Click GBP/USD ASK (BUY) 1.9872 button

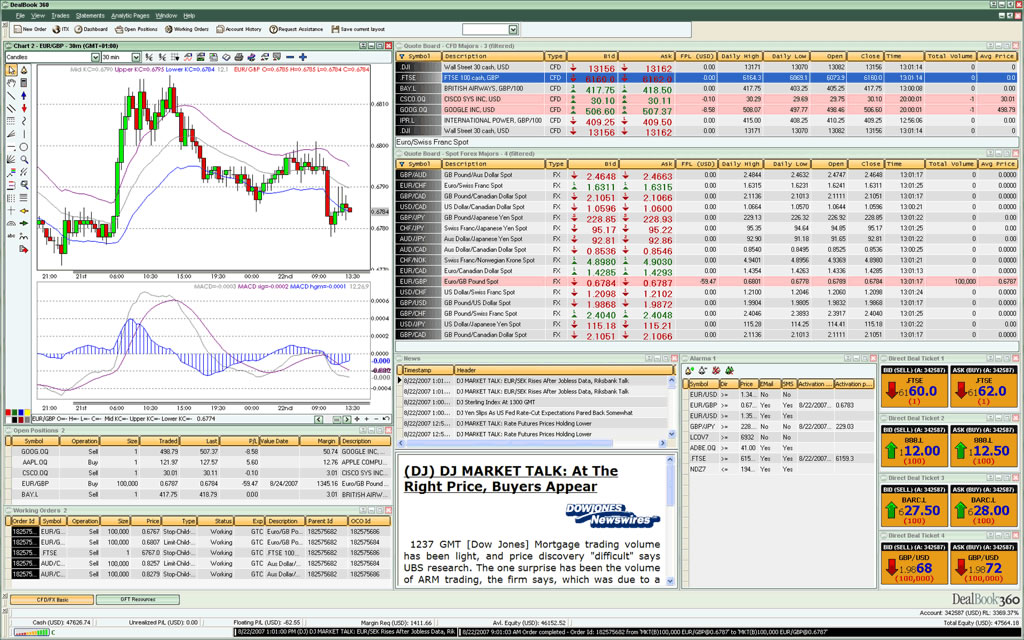[x=984, y=564]
